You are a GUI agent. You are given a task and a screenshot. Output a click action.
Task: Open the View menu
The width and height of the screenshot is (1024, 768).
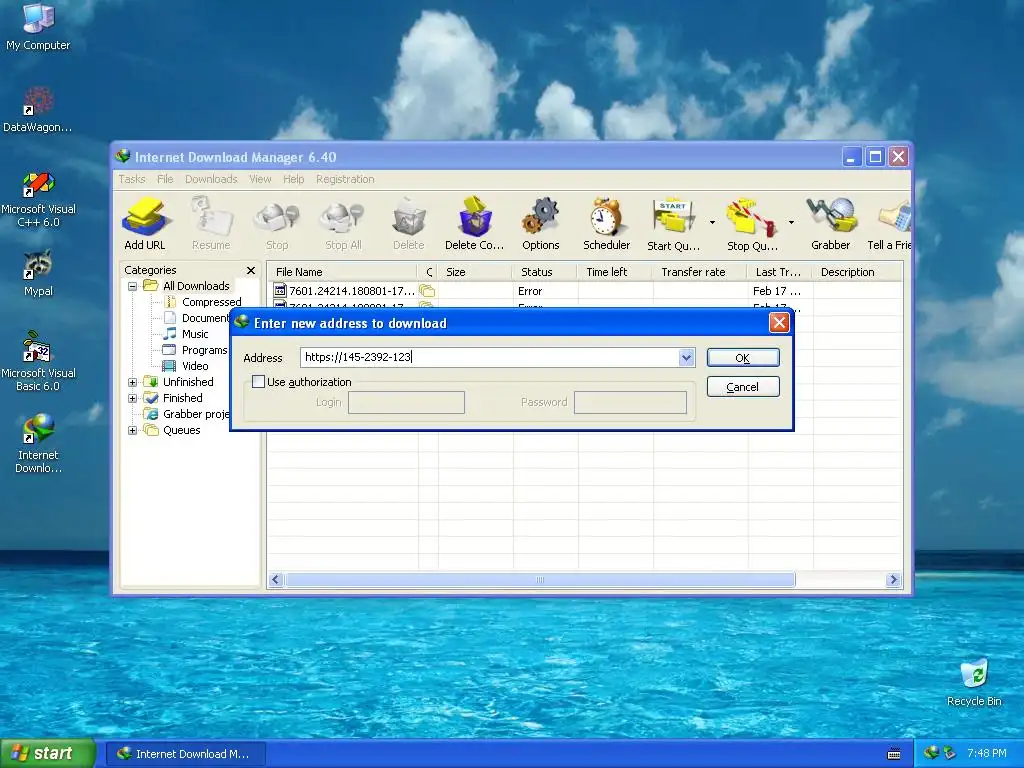pyautogui.click(x=260, y=179)
